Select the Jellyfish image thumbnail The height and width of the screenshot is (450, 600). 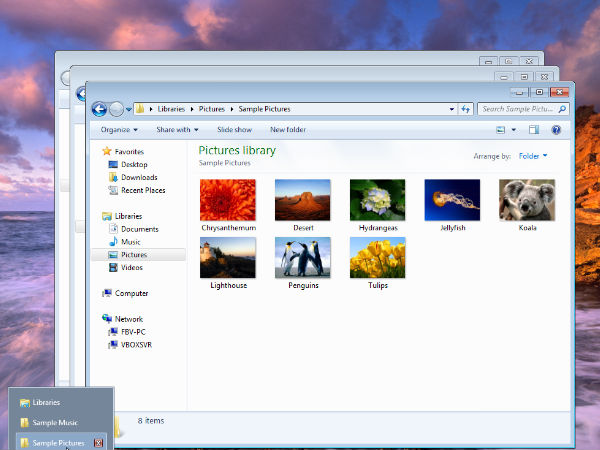[x=452, y=200]
